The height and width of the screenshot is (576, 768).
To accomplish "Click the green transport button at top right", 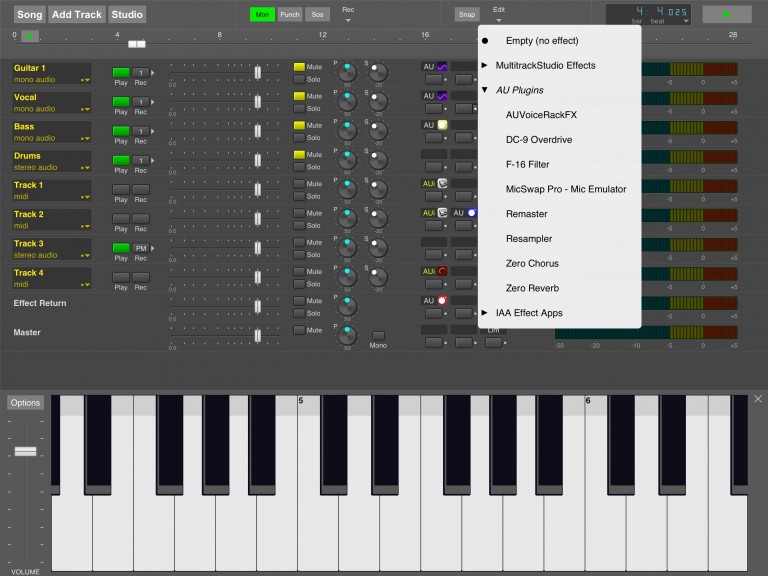I will pos(726,14).
